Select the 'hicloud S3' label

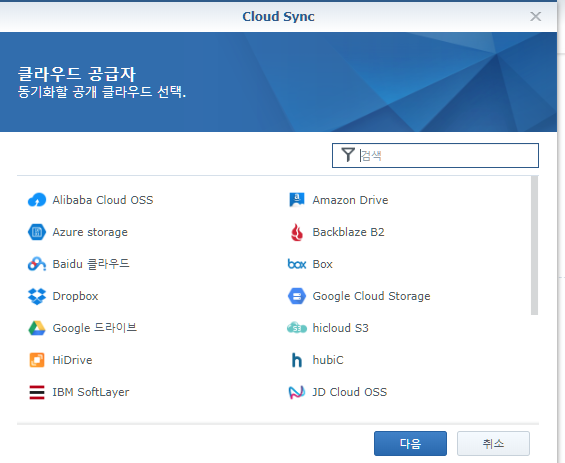(x=341, y=328)
